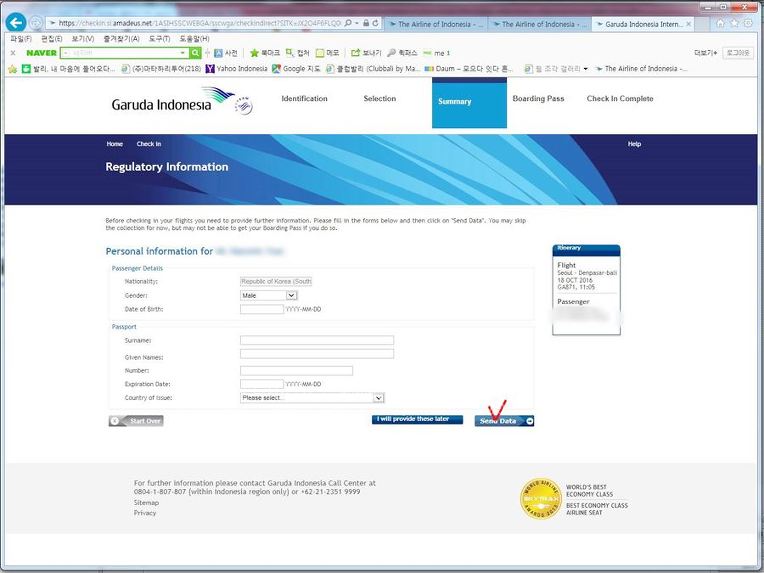Click the Nationality field

(276, 281)
